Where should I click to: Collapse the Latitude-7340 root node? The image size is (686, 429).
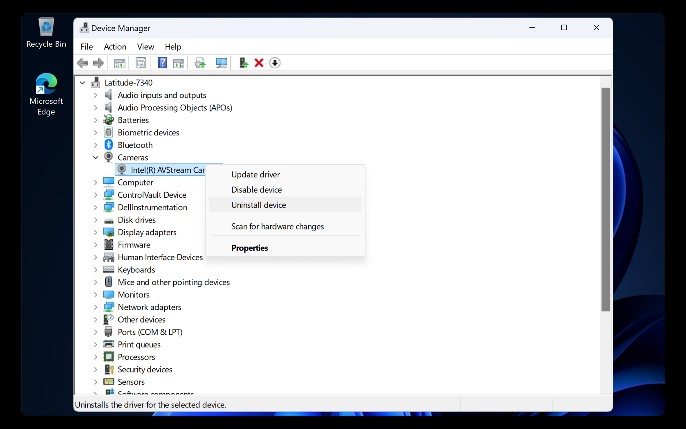coord(82,83)
